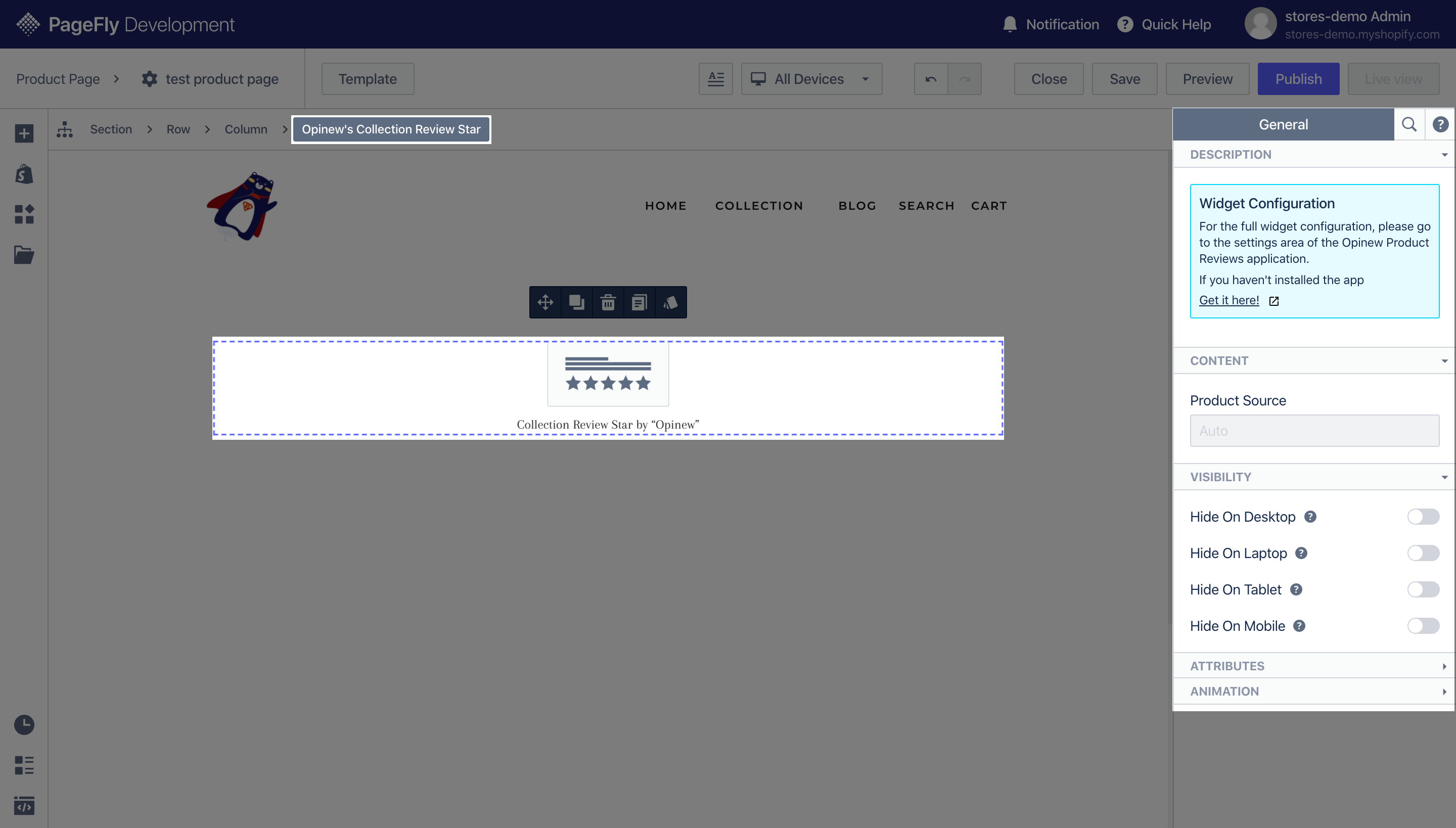This screenshot has height=828, width=1456.
Task: Collapse the VISIBILITY section
Action: (x=1314, y=477)
